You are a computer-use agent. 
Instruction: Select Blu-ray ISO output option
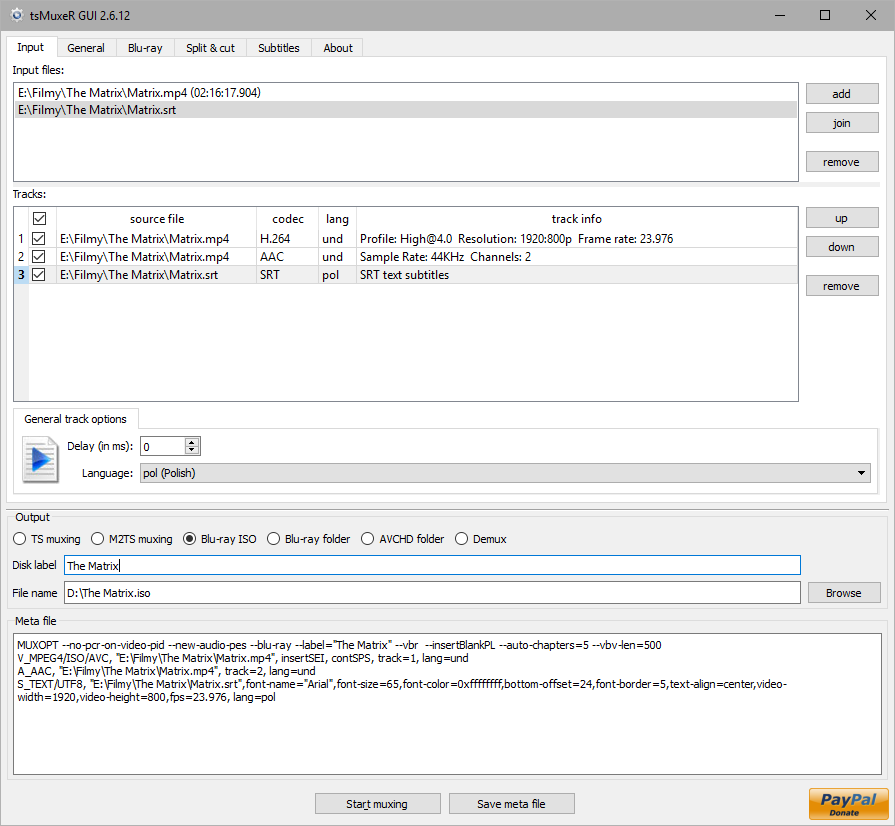point(220,539)
